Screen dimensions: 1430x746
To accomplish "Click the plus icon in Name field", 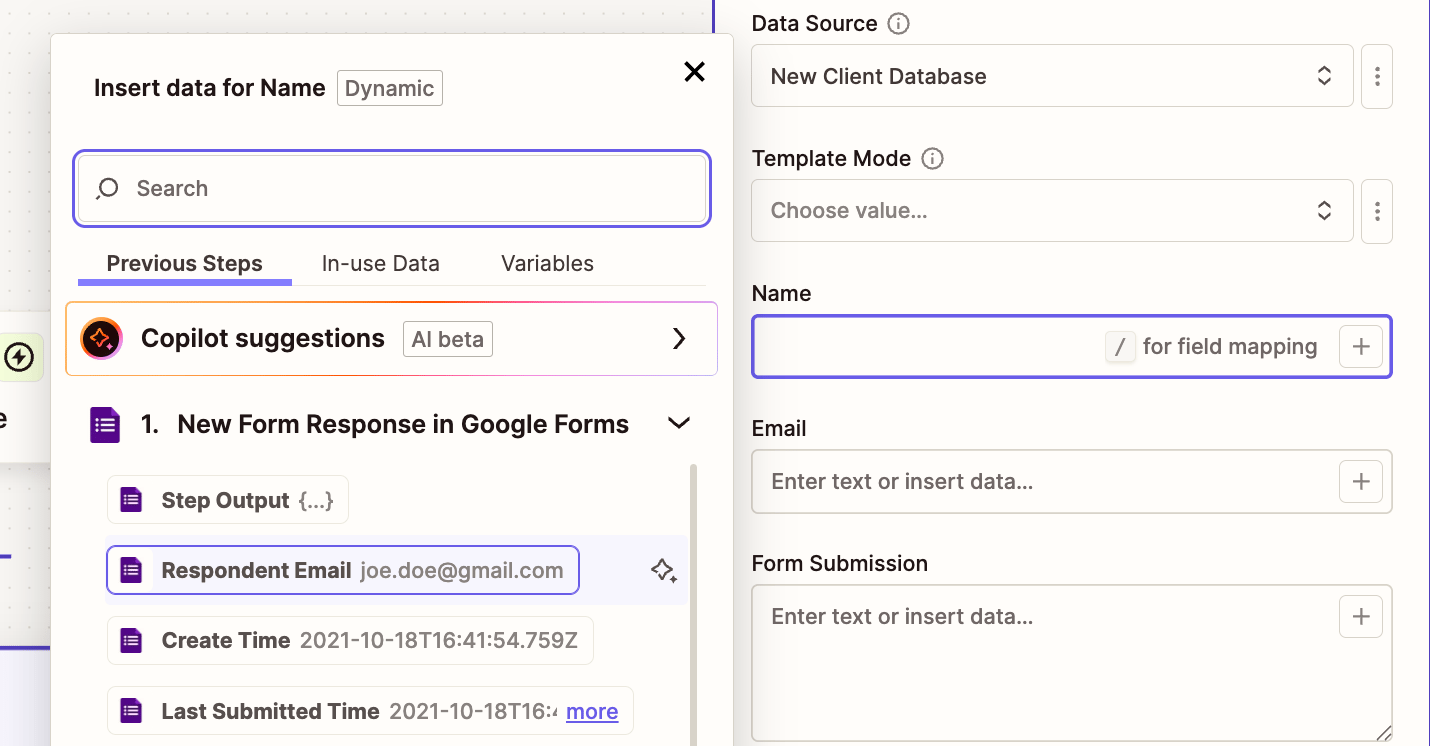I will pyautogui.click(x=1360, y=347).
